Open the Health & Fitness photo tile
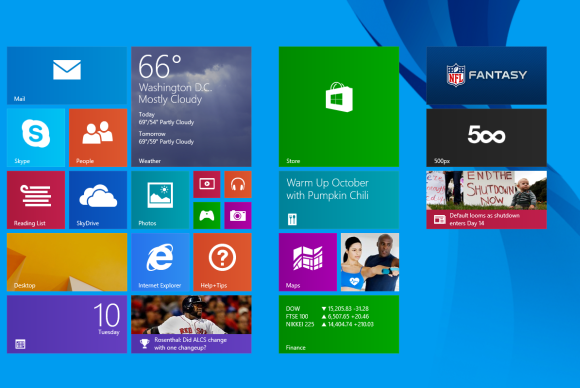The image size is (580, 388). [x=370, y=262]
